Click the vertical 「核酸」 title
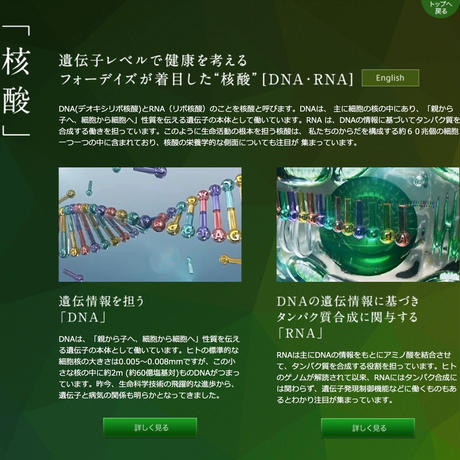 [16, 82]
